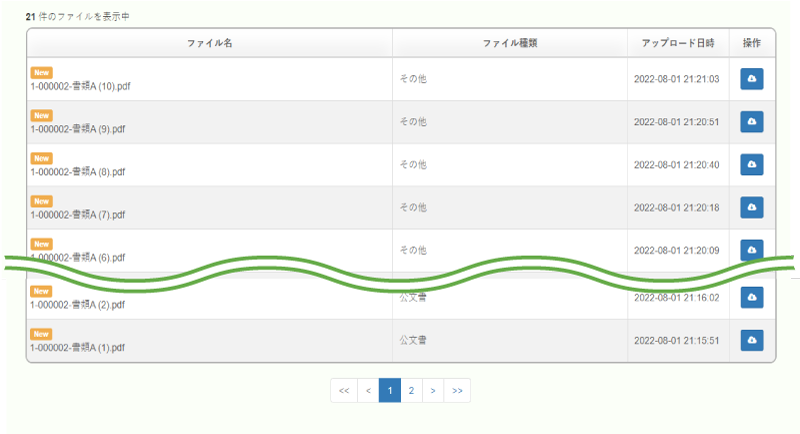Click the New badge on 書類A (10).pdf
This screenshot has height=434, width=800.
tap(41, 72)
